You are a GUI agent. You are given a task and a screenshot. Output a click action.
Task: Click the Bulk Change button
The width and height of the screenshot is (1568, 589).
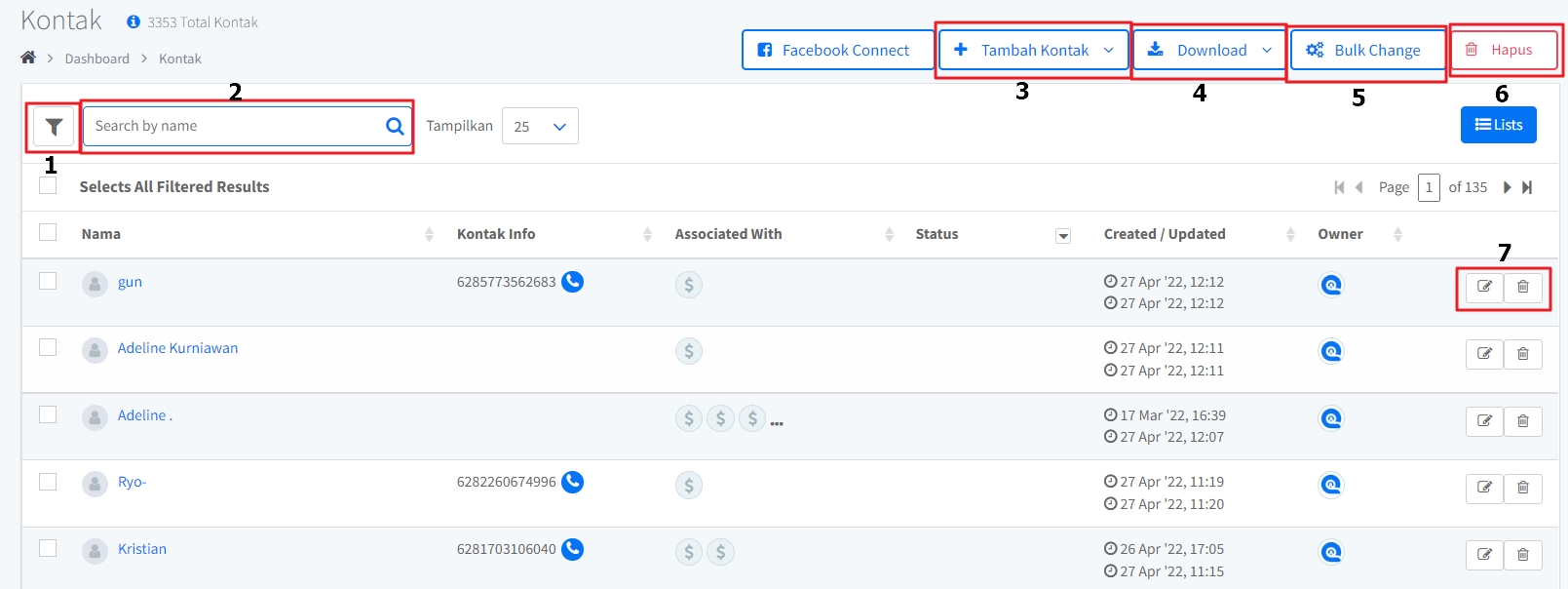coord(1367,50)
